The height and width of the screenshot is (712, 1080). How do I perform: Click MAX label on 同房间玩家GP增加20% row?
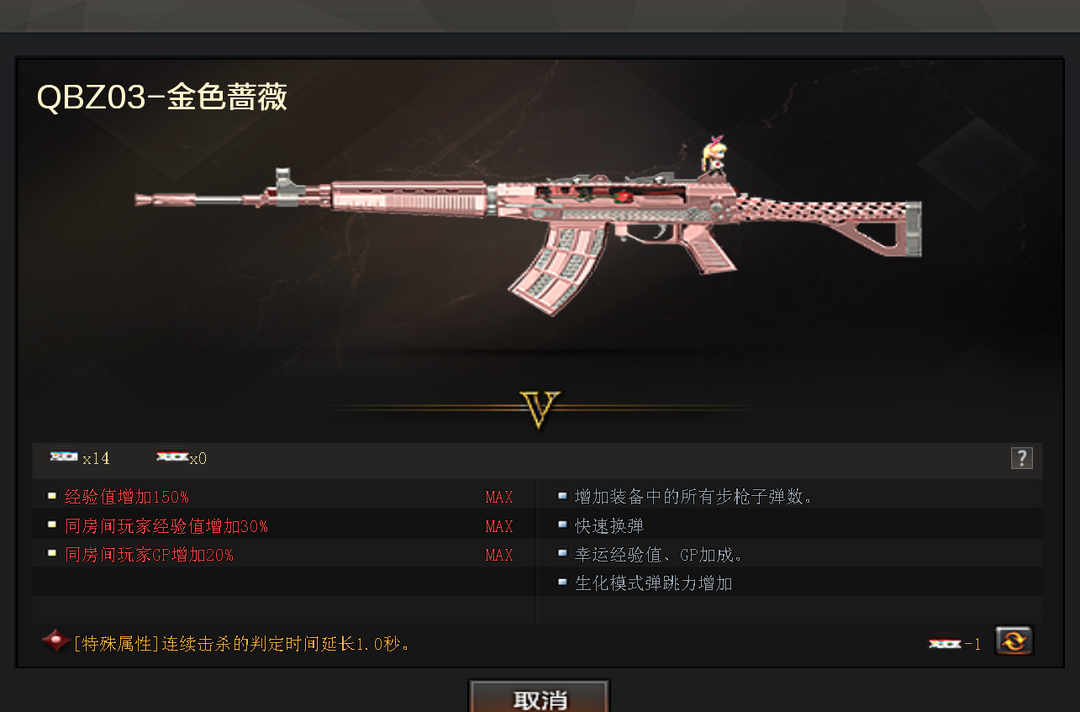pyautogui.click(x=499, y=555)
